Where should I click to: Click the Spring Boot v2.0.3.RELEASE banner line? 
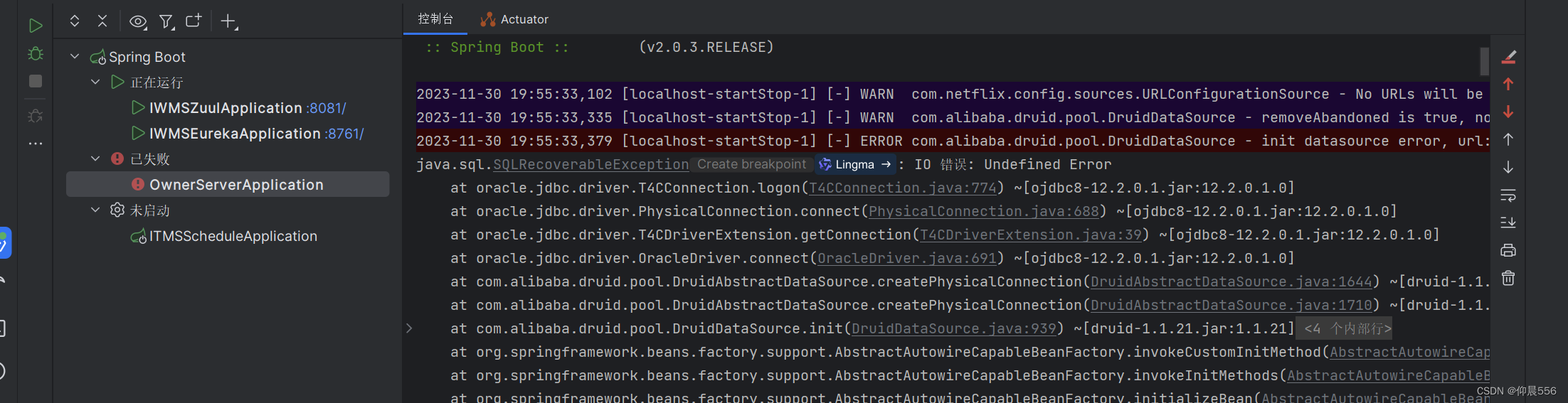coord(600,47)
